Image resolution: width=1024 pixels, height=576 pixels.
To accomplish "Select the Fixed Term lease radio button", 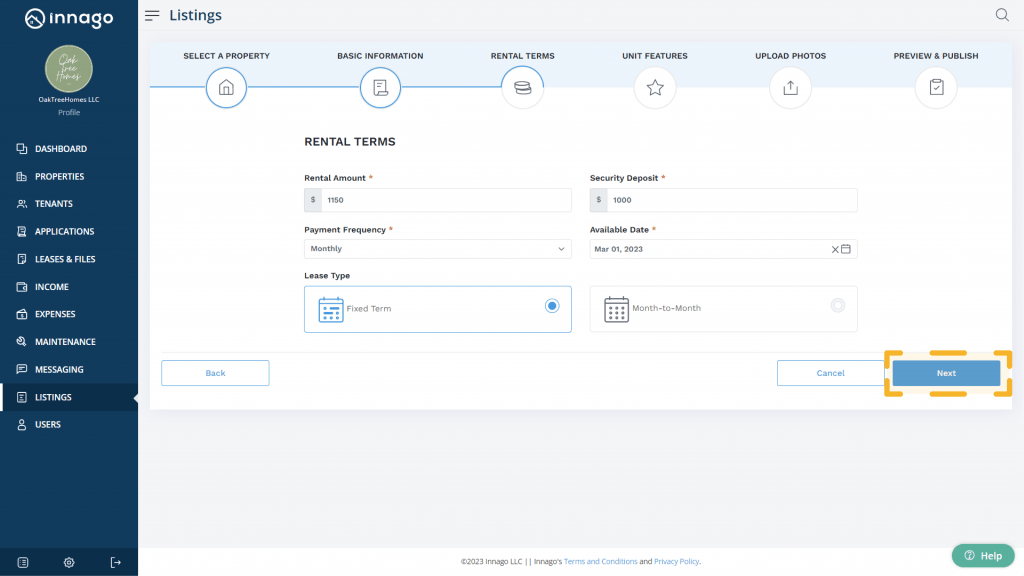I will click(552, 306).
